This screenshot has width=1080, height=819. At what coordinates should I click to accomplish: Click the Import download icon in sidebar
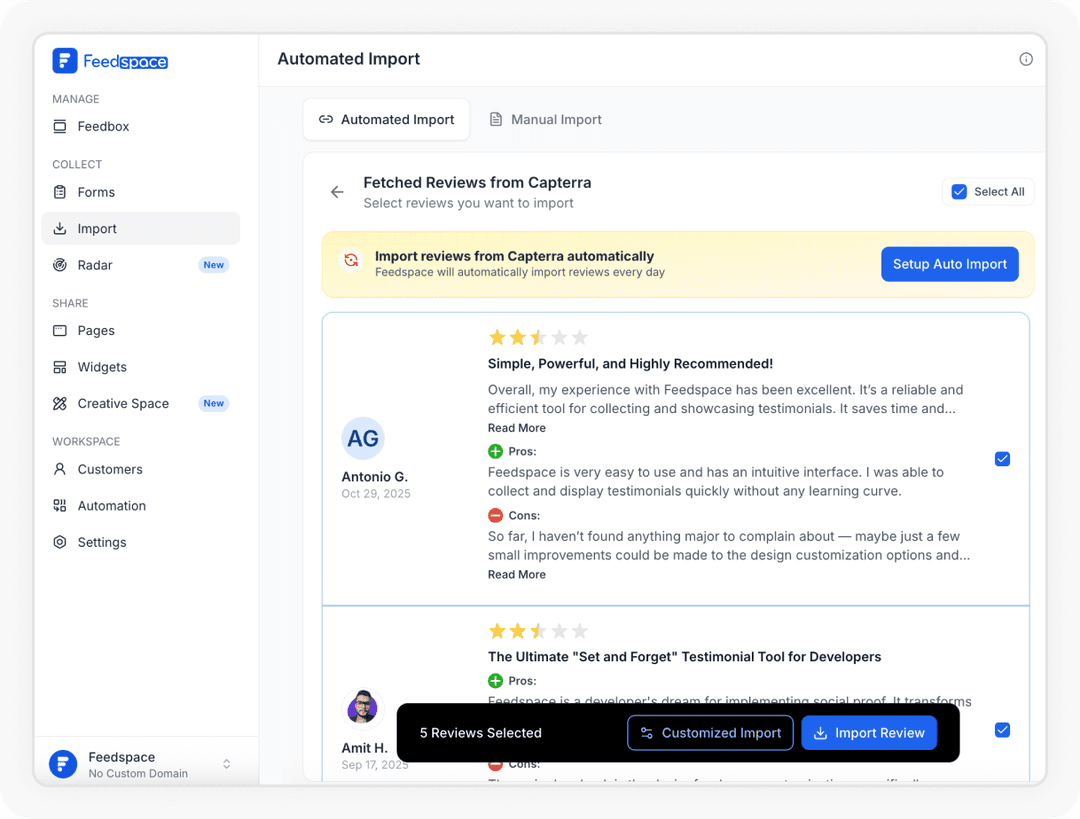(x=60, y=228)
